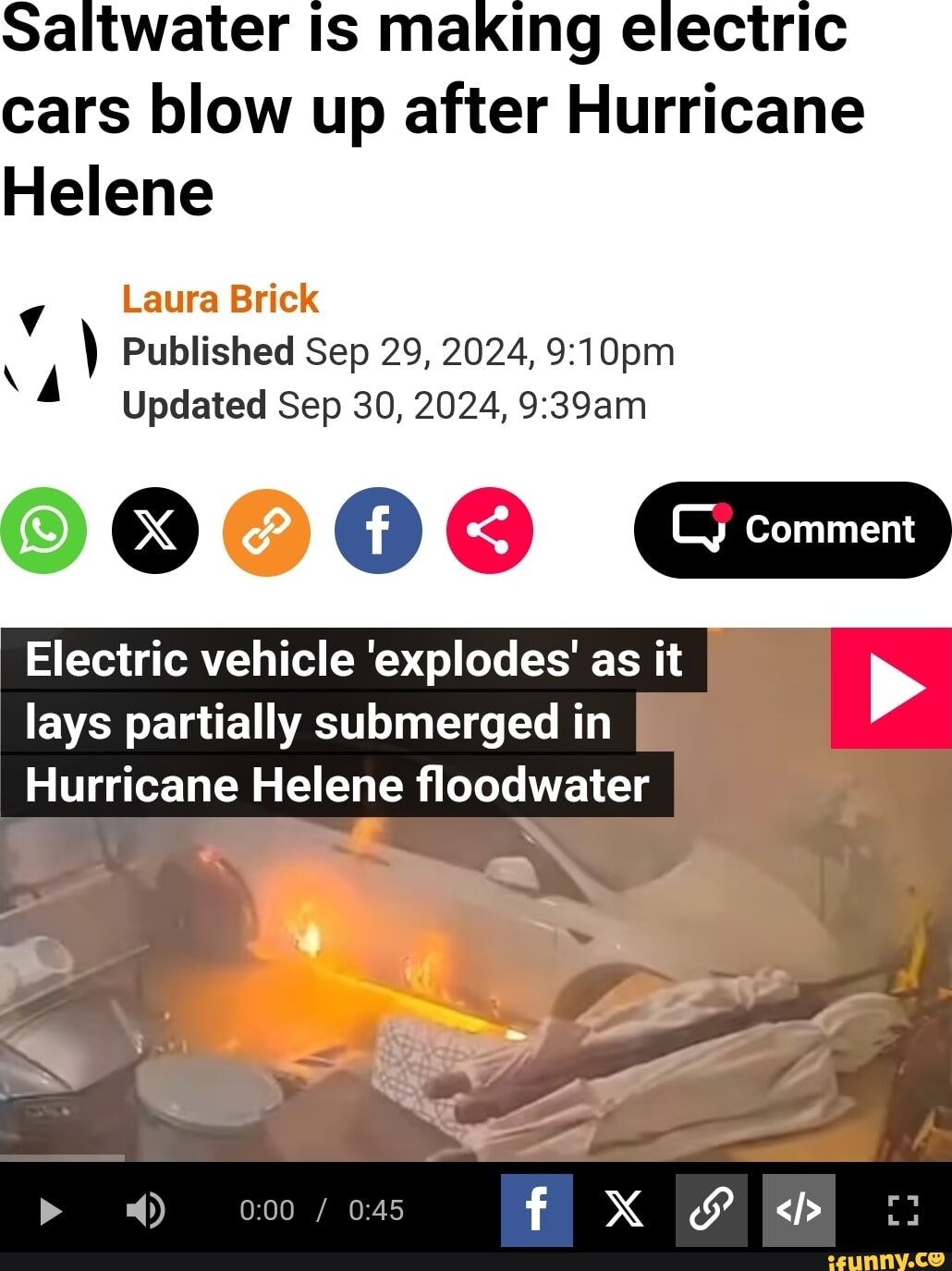This screenshot has width=952, height=1271.
Task: Mute the video volume speaker
Action: [x=145, y=1210]
